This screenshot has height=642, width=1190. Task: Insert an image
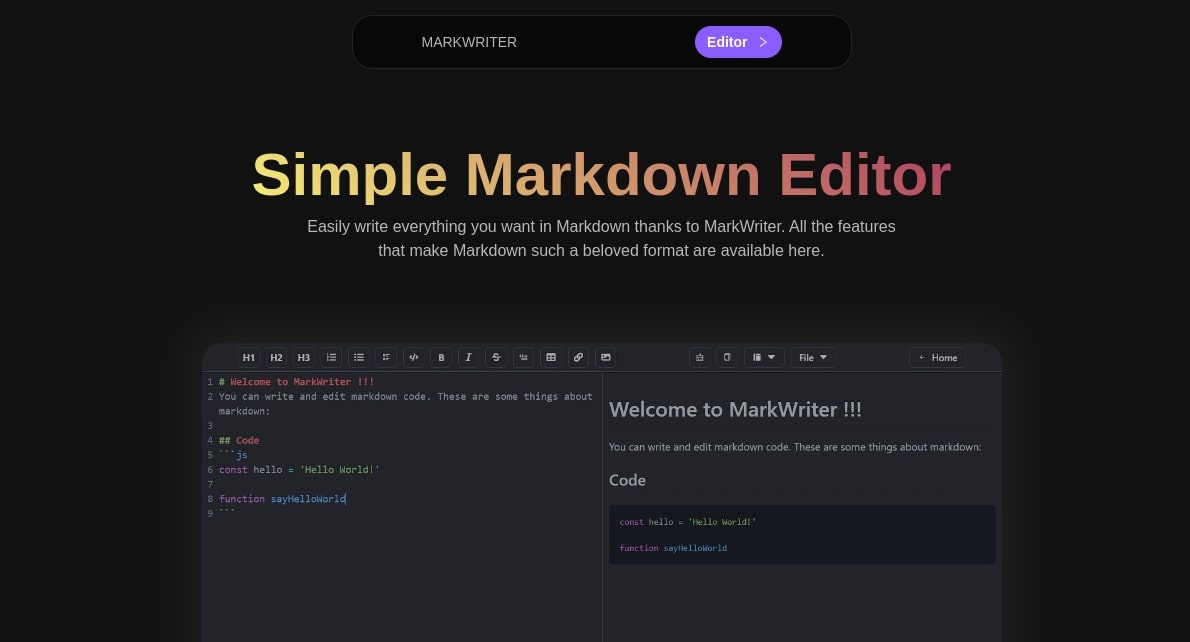pos(605,357)
